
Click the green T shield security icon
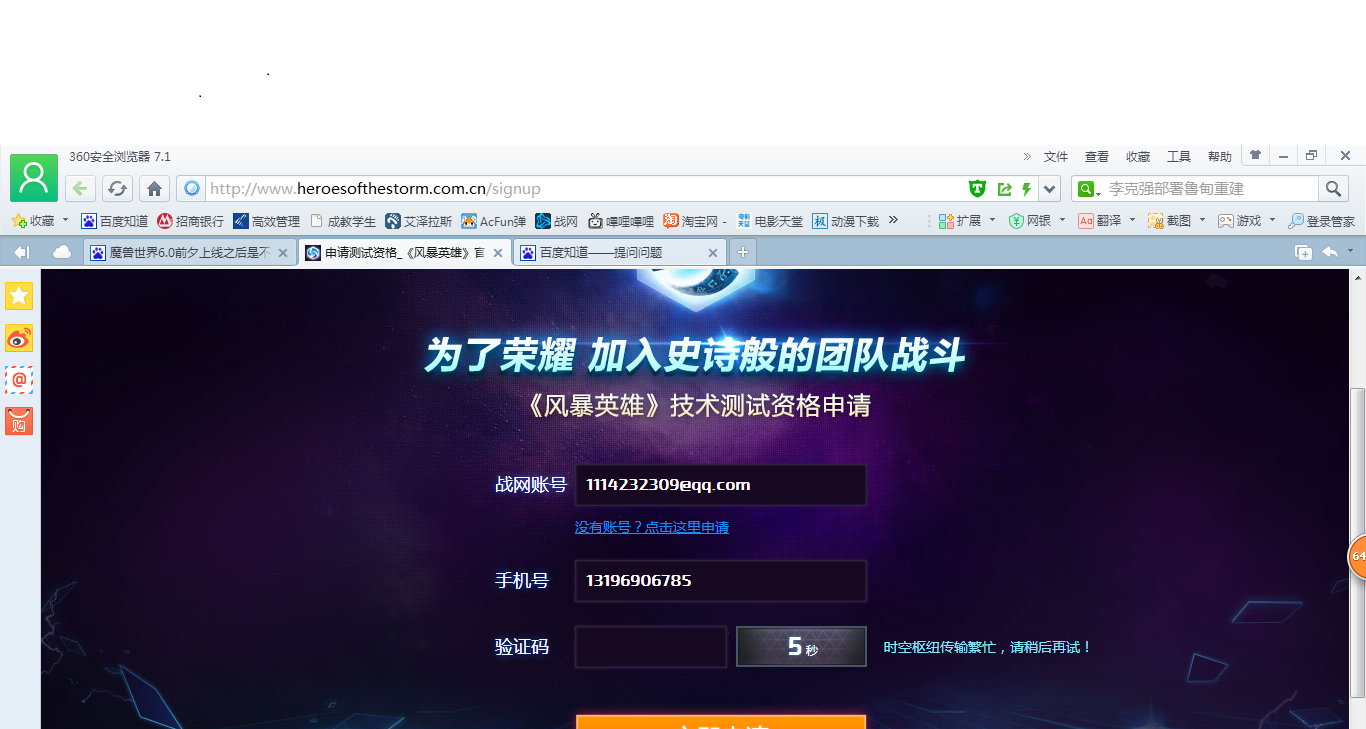pyautogui.click(x=978, y=189)
